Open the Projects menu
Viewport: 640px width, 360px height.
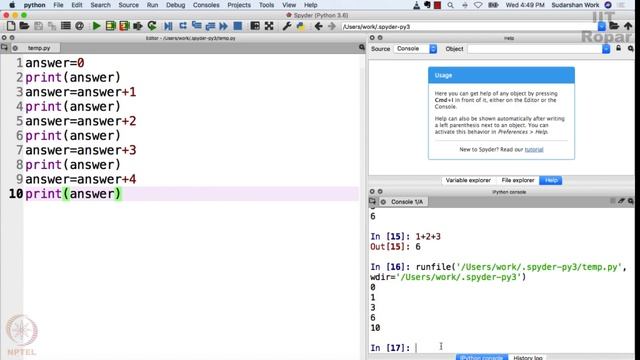pos(239,5)
